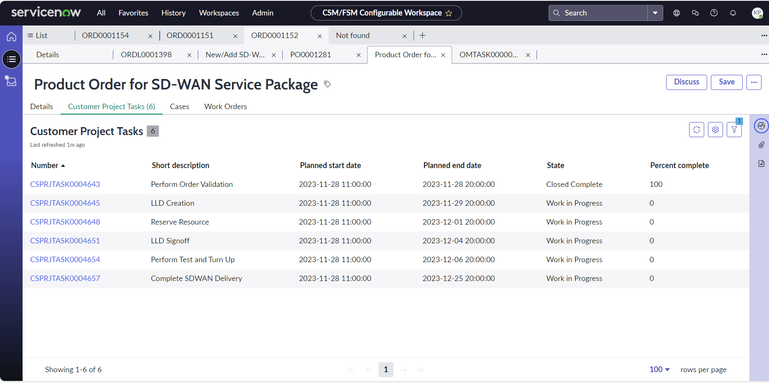Open task CSPRJTASK0004654
Image resolution: width=769 pixels, height=383 pixels.
[x=65, y=259]
